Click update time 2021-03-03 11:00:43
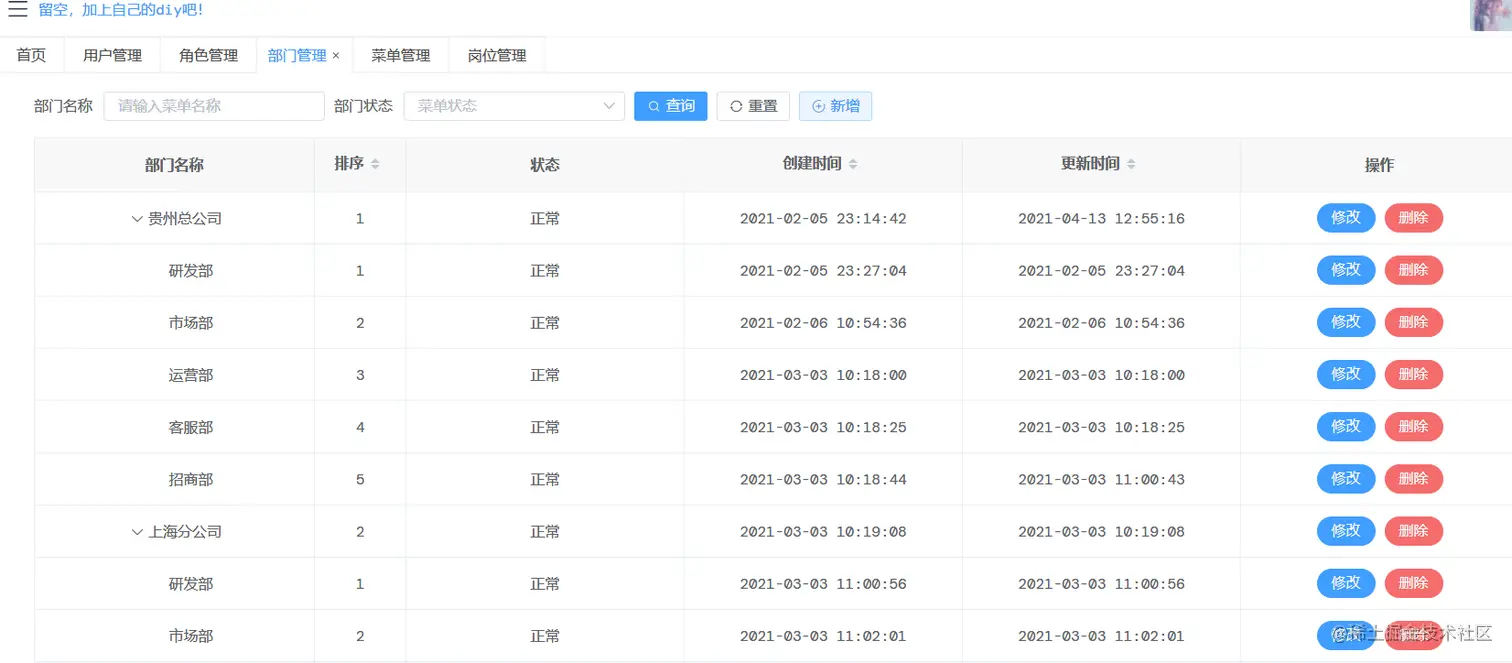 tap(1101, 480)
